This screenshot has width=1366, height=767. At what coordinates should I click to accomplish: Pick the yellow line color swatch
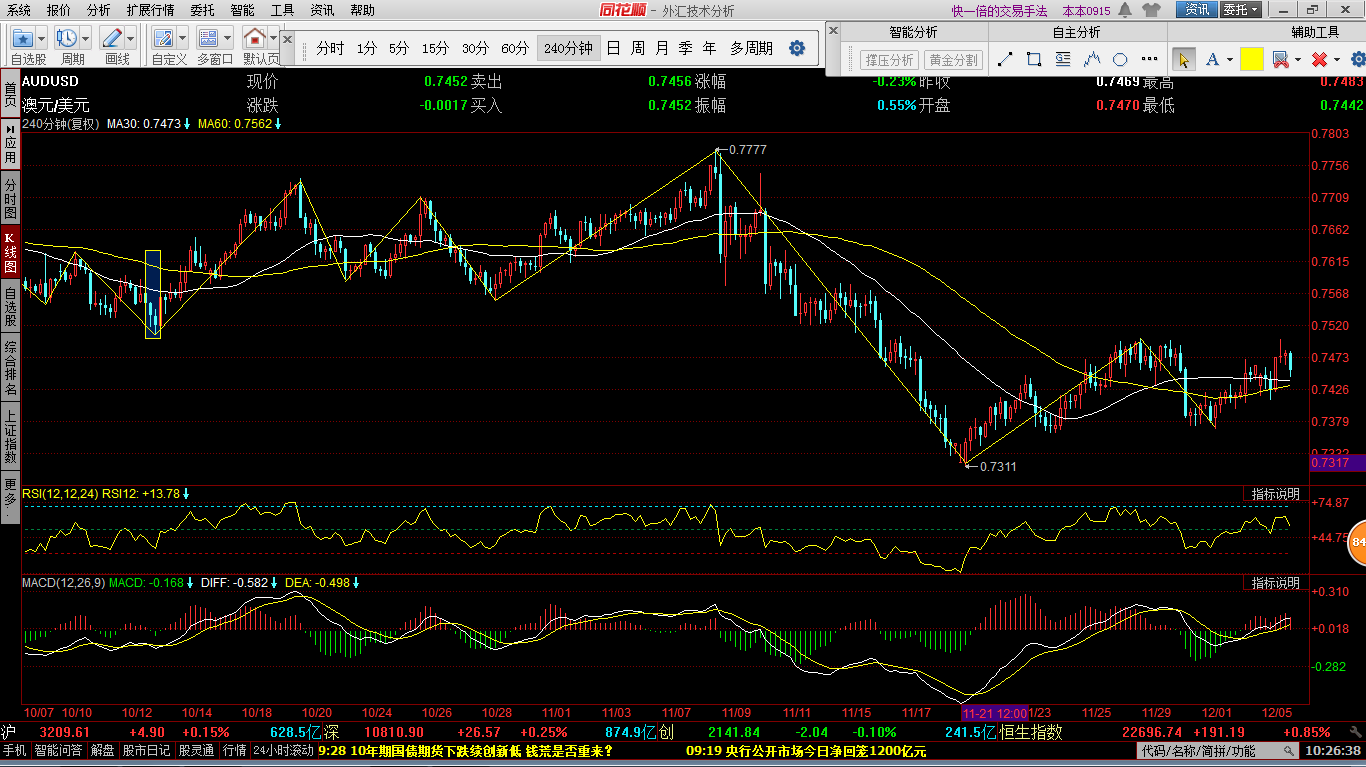[1252, 60]
